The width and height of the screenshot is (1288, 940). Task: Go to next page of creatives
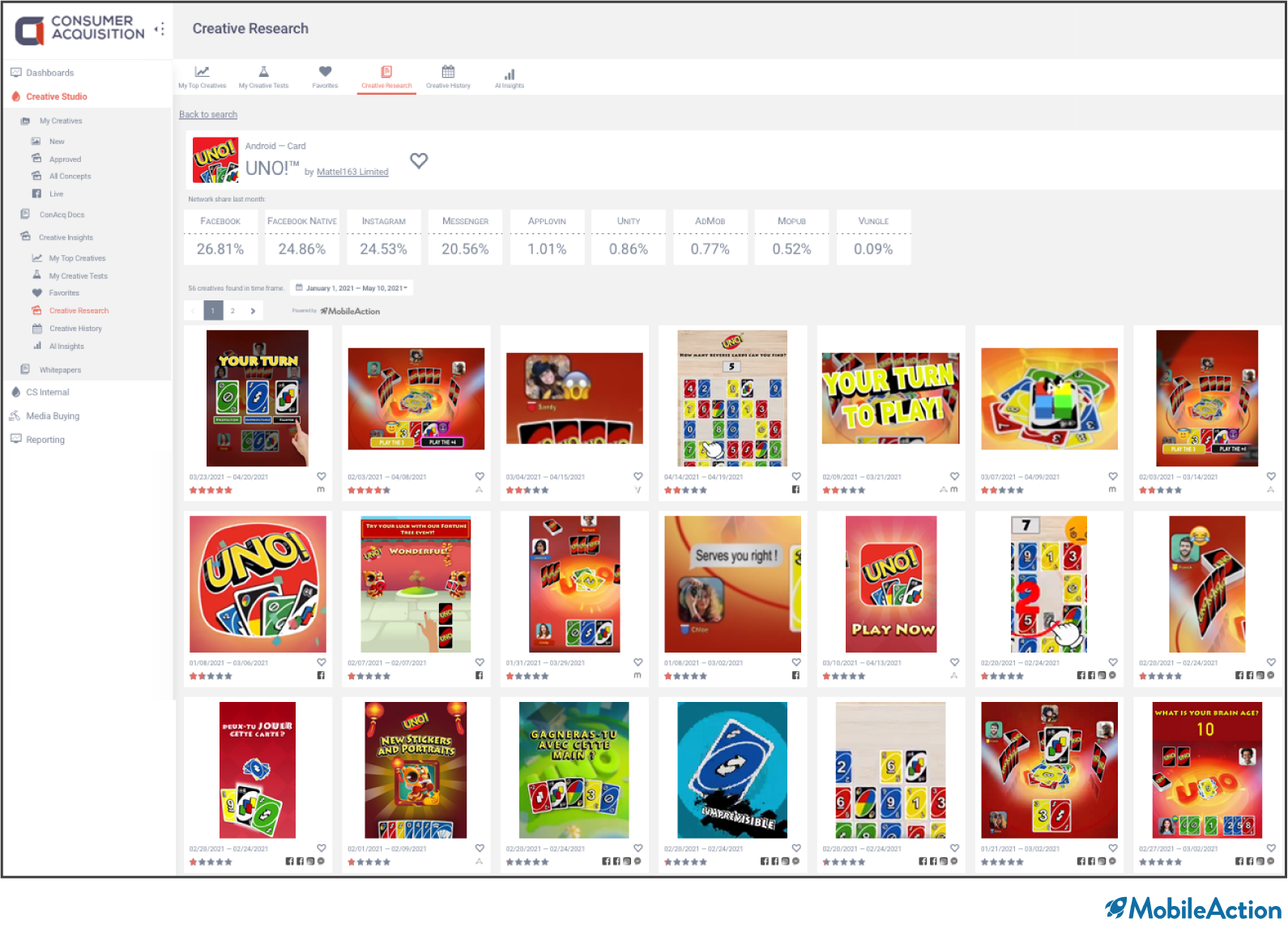253,310
